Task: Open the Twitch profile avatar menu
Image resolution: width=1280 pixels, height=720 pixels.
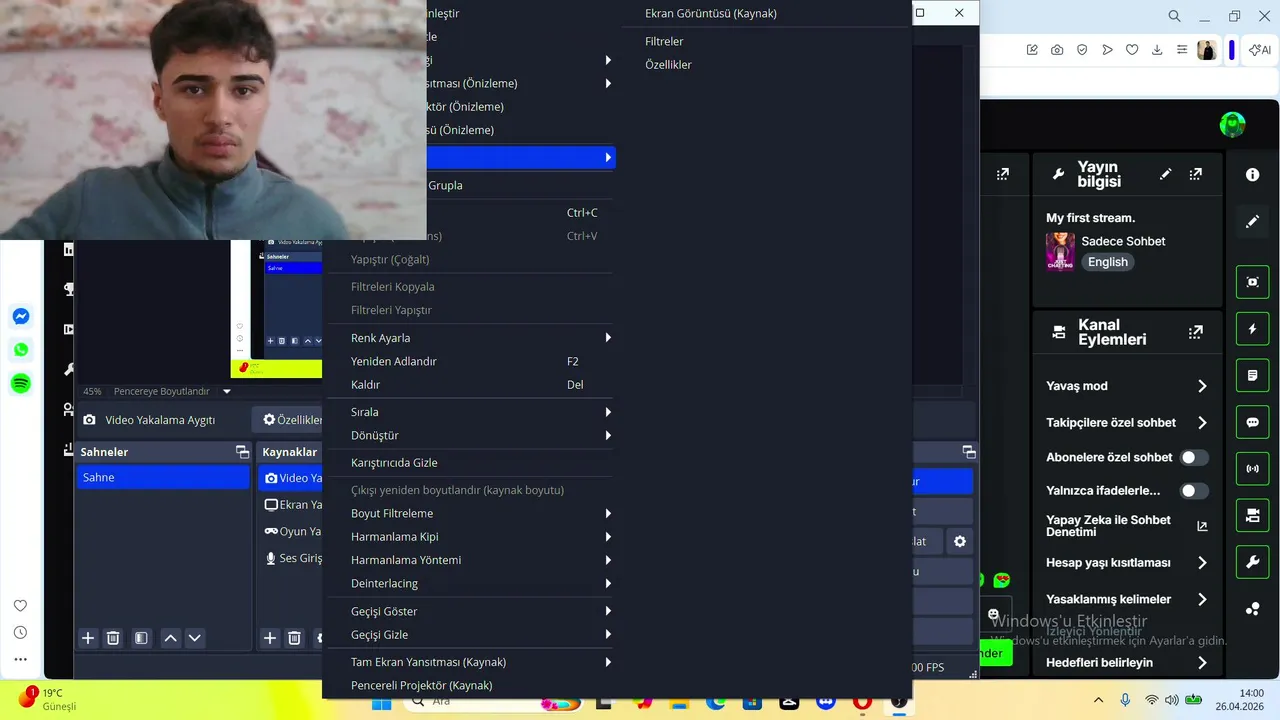Action: point(1232,125)
